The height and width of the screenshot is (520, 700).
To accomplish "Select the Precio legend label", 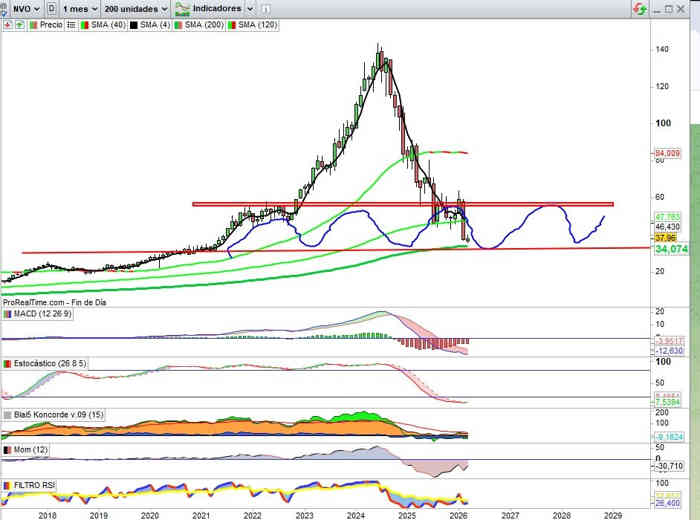I will pyautogui.click(x=50, y=24).
